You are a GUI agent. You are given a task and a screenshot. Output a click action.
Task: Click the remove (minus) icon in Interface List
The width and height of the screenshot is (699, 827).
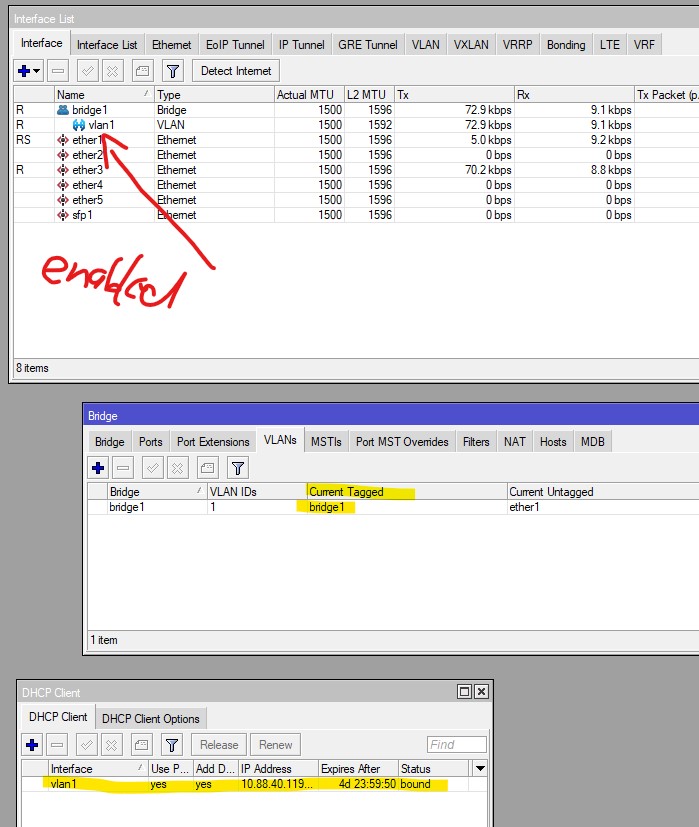58,71
